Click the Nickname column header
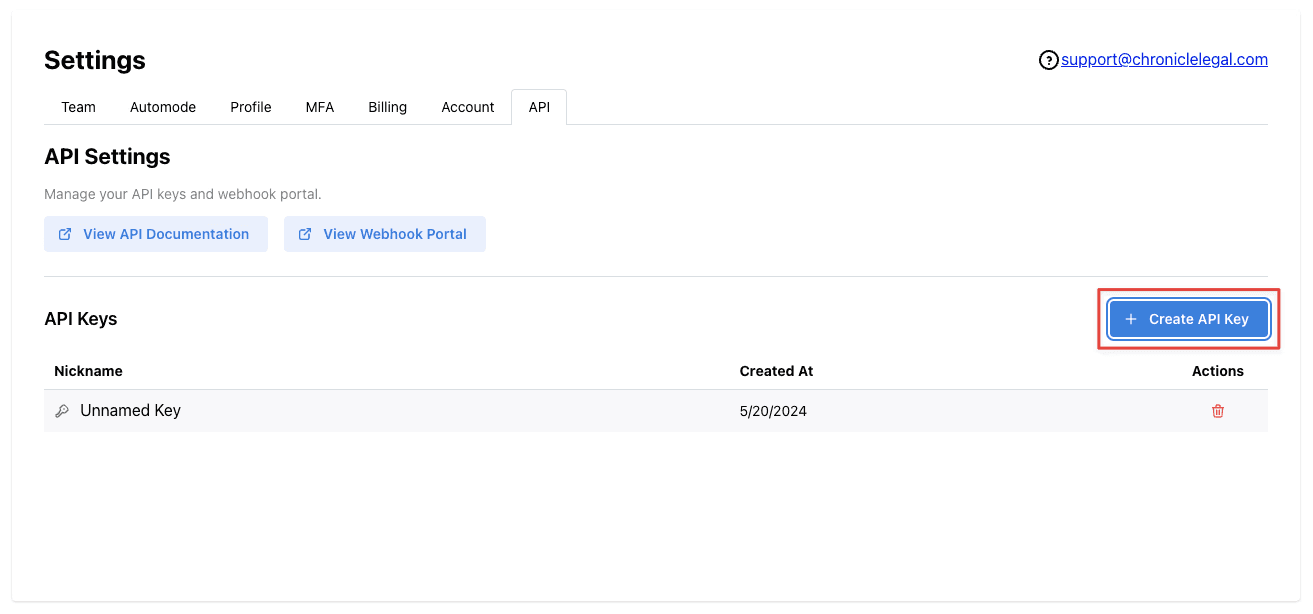1313x614 pixels. [88, 370]
